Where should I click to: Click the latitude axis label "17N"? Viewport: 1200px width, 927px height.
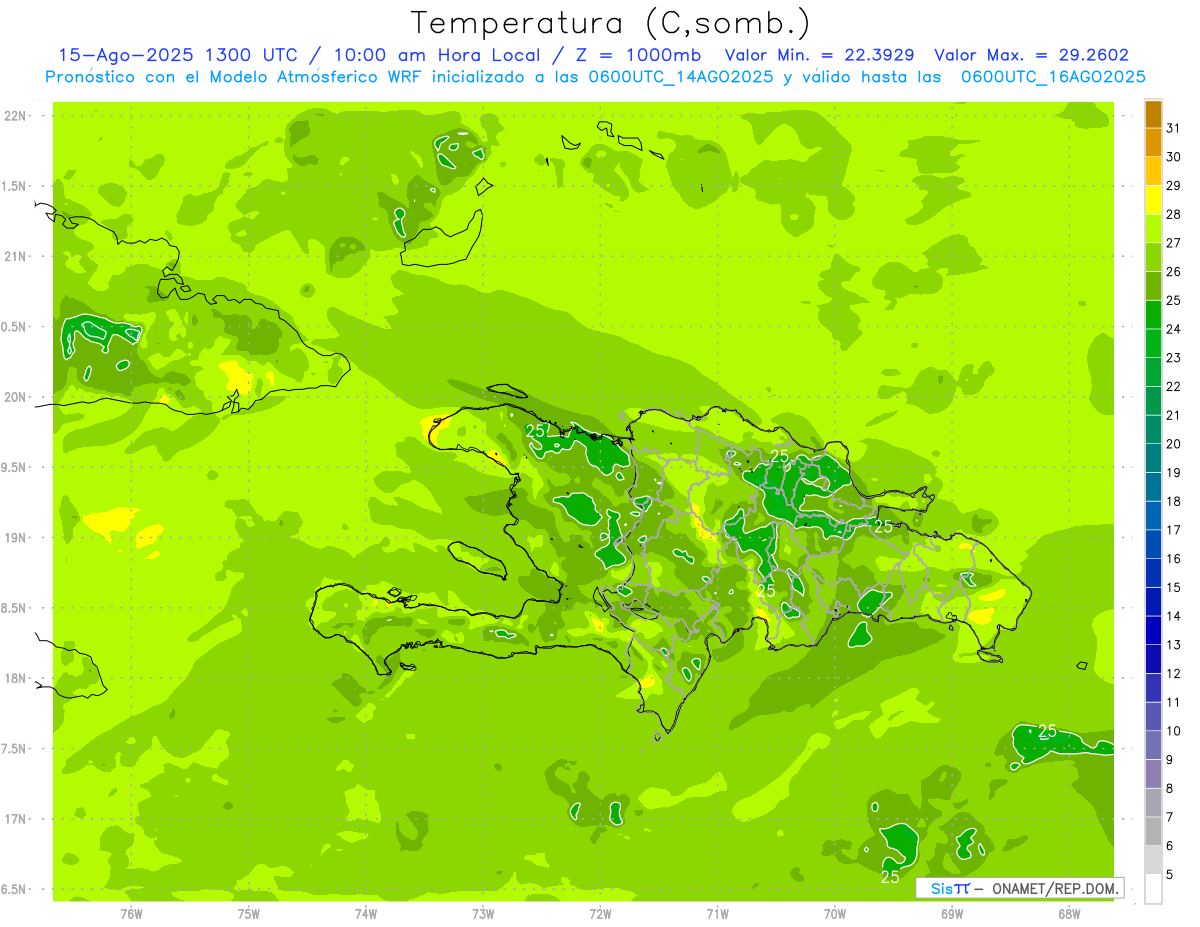(15, 819)
